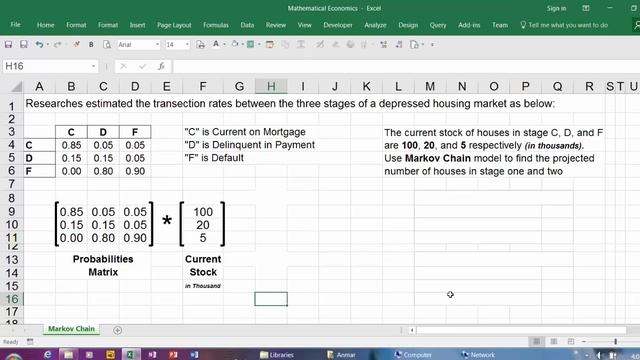Open the Design tab
Viewport: 640px width, 360px height.
click(x=408, y=25)
